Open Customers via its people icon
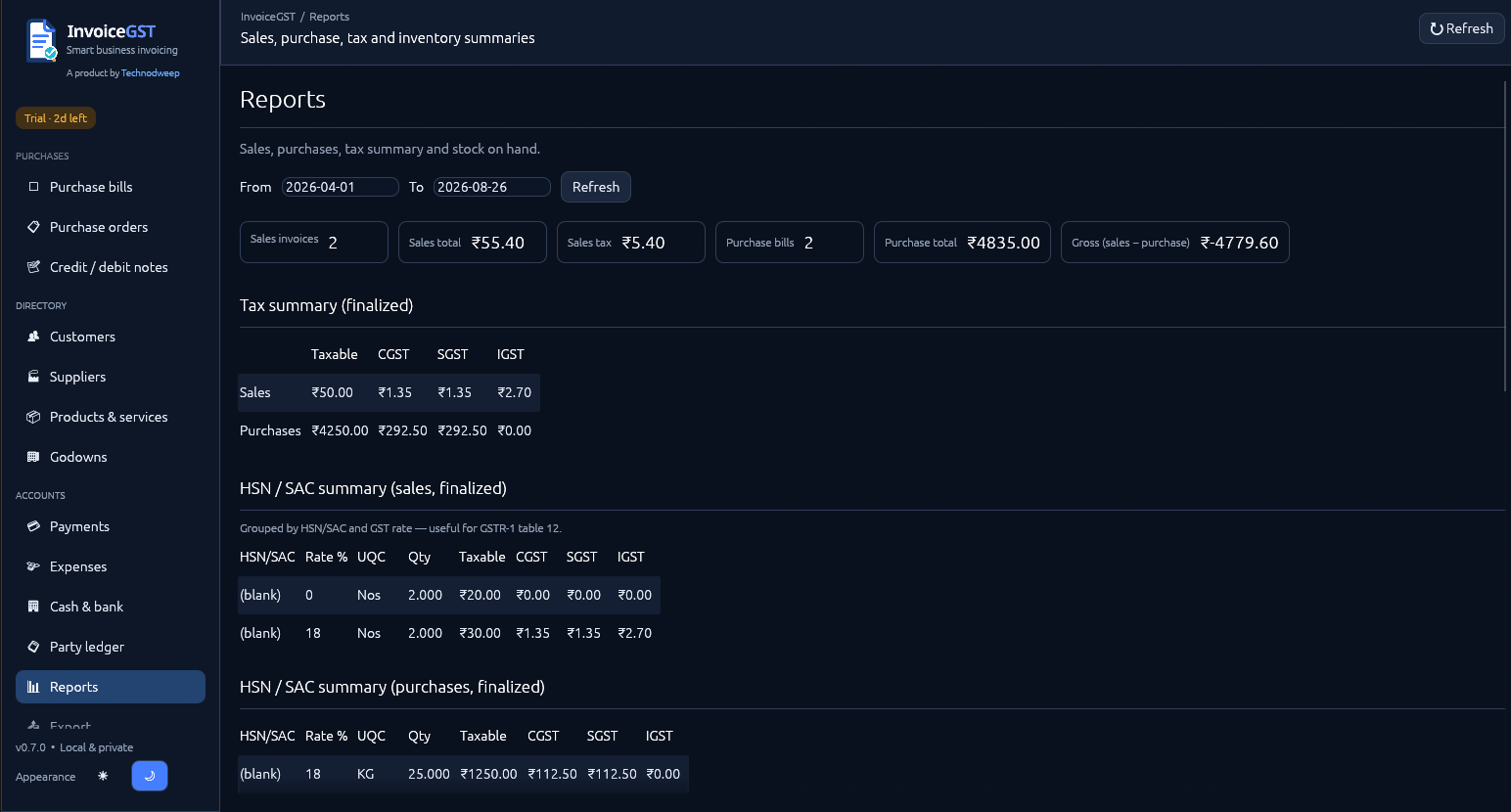This screenshot has width=1511, height=812. (x=33, y=337)
